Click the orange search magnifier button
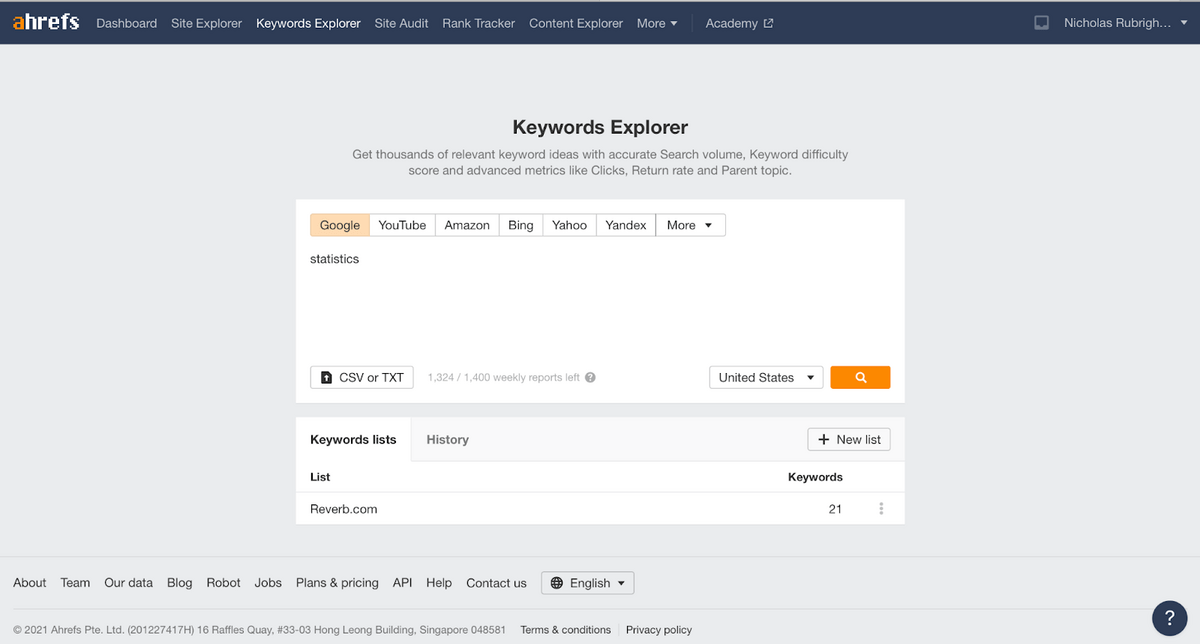The width and height of the screenshot is (1200, 644). click(860, 377)
